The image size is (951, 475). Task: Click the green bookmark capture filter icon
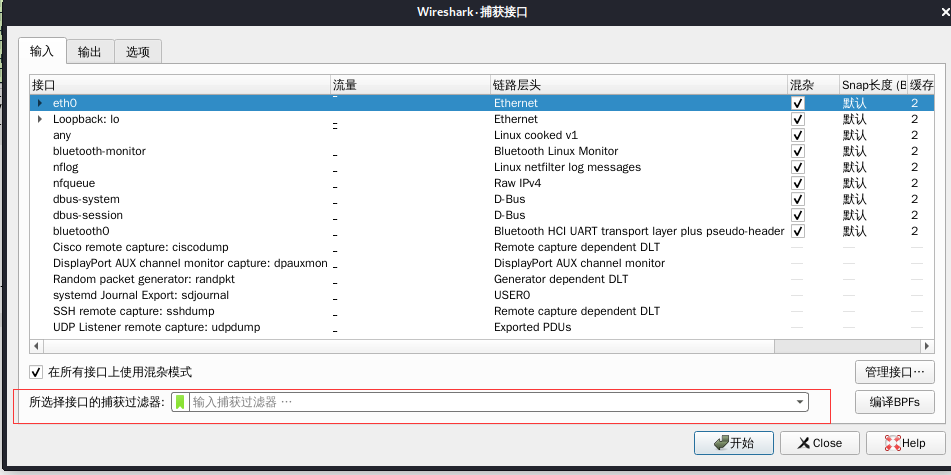tap(180, 402)
